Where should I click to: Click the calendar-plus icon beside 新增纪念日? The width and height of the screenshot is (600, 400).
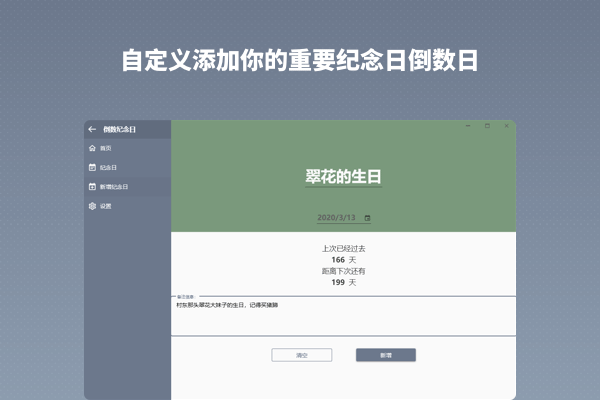pyautogui.click(x=92, y=186)
